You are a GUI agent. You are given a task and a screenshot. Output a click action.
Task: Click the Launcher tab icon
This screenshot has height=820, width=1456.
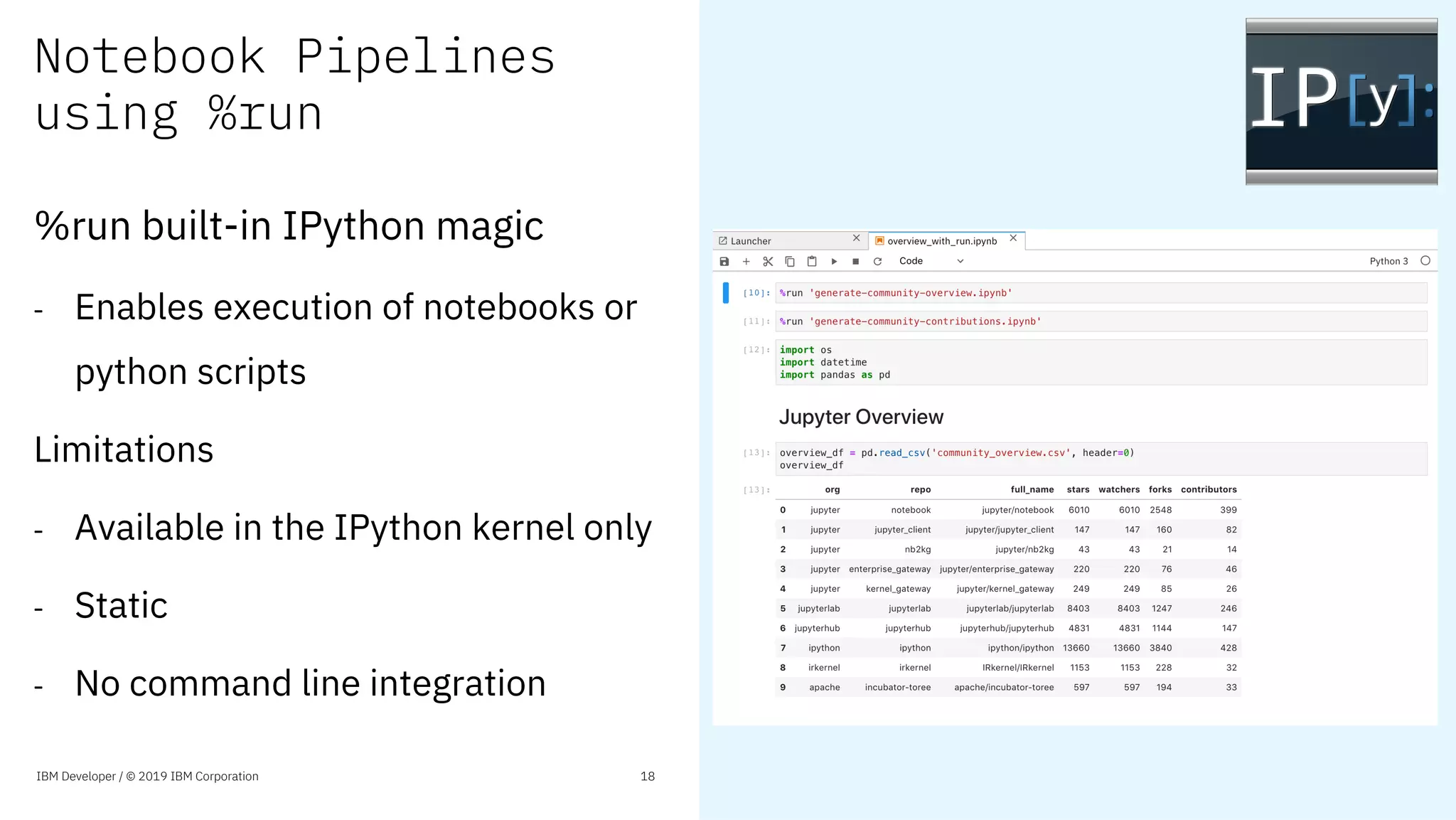coord(723,241)
